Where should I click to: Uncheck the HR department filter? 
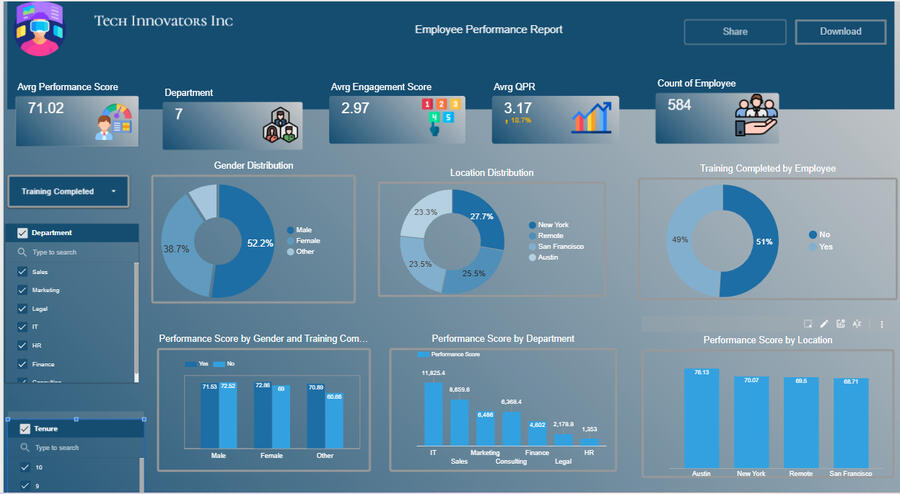pyautogui.click(x=23, y=345)
